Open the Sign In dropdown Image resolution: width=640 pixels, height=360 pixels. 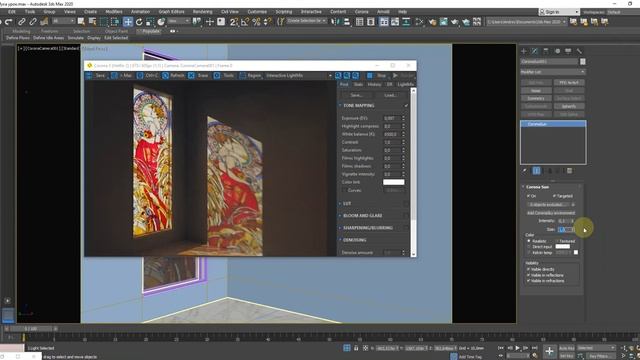tap(559, 12)
